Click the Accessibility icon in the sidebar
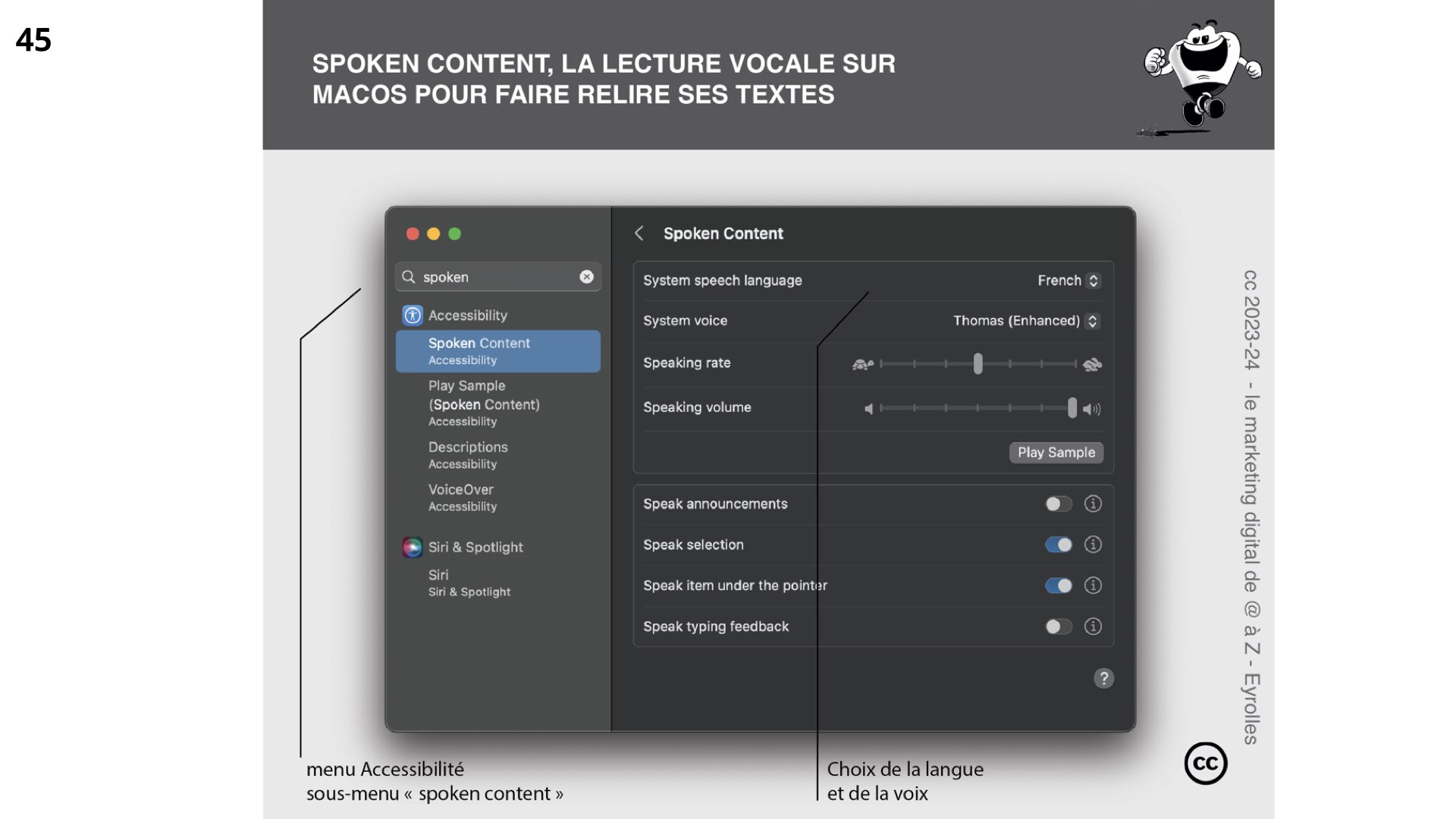The image size is (1456, 819). [x=413, y=315]
